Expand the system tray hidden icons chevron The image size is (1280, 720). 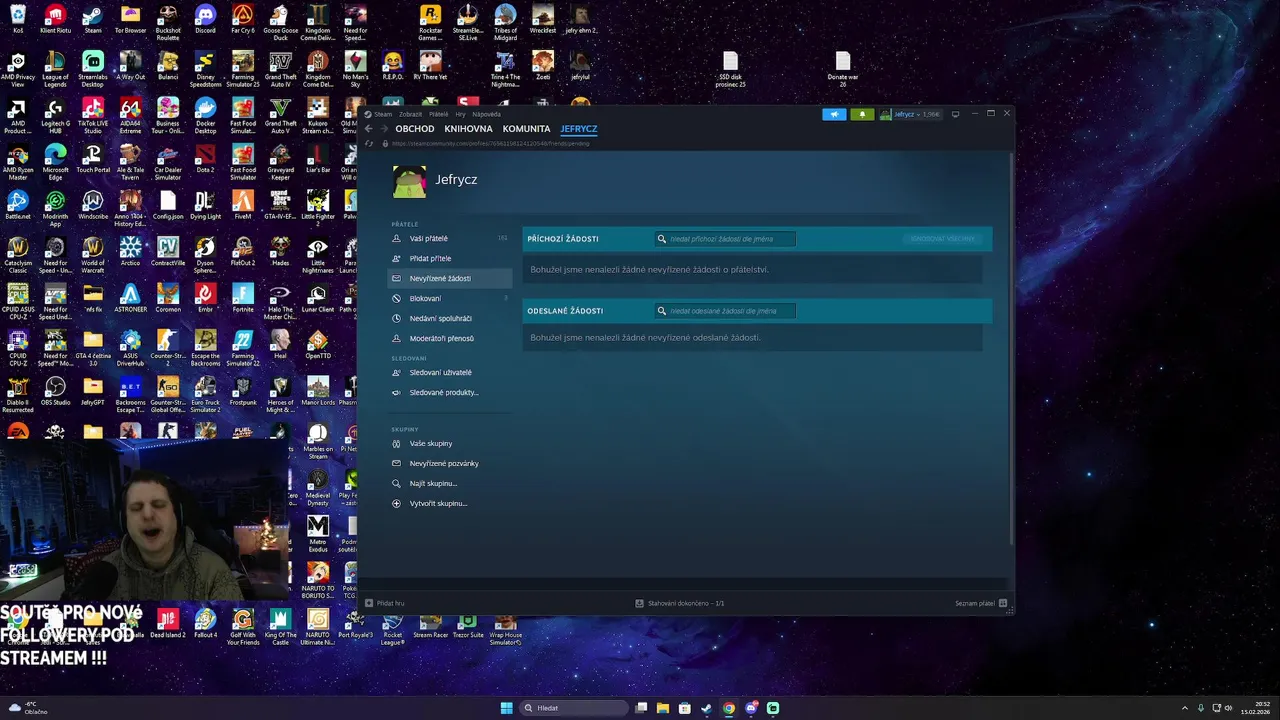coord(1185,708)
